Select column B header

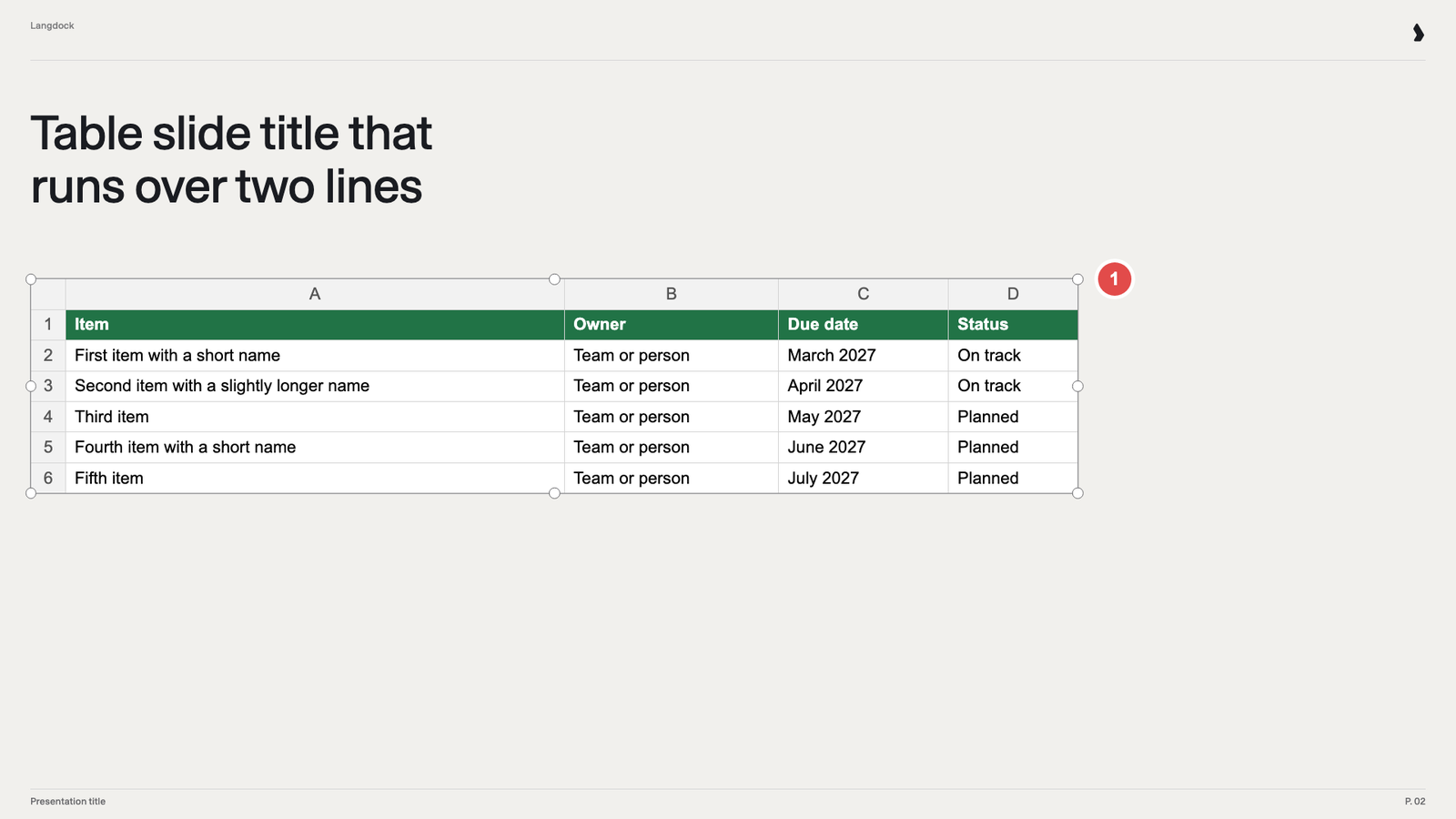pyautogui.click(x=672, y=294)
